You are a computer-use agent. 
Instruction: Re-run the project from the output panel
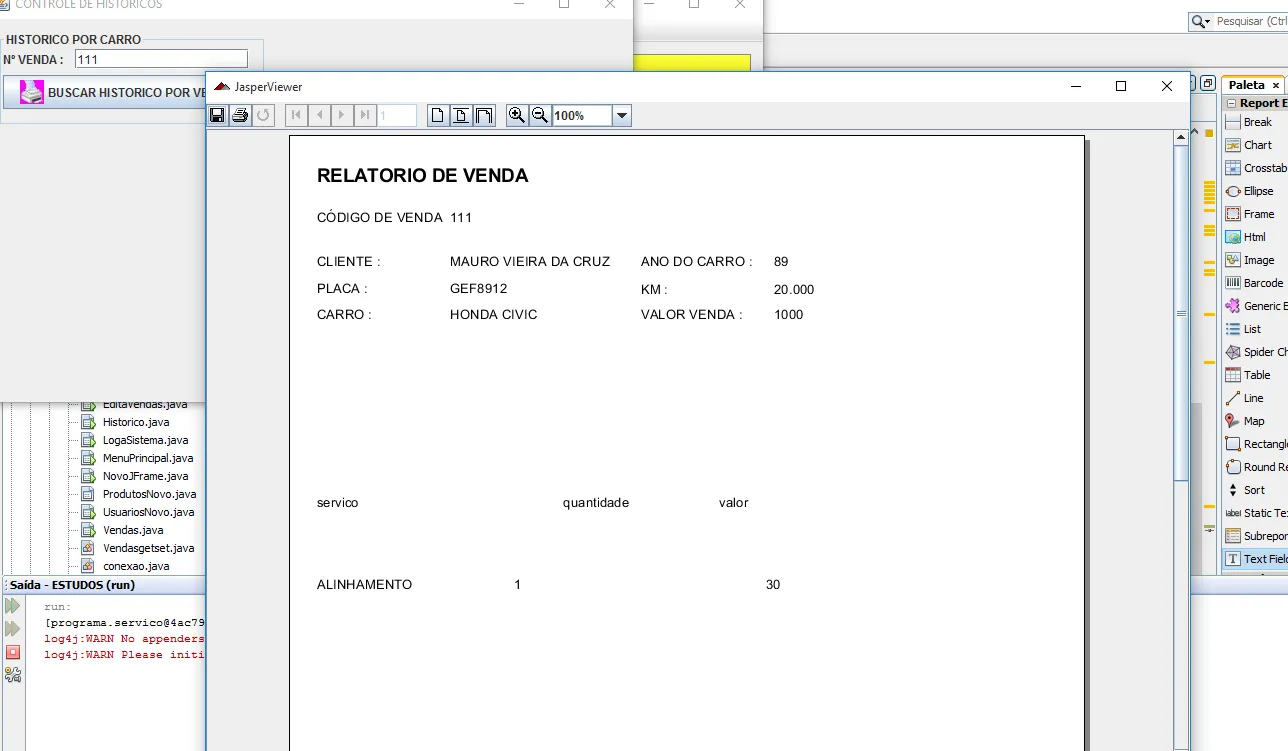coord(12,606)
